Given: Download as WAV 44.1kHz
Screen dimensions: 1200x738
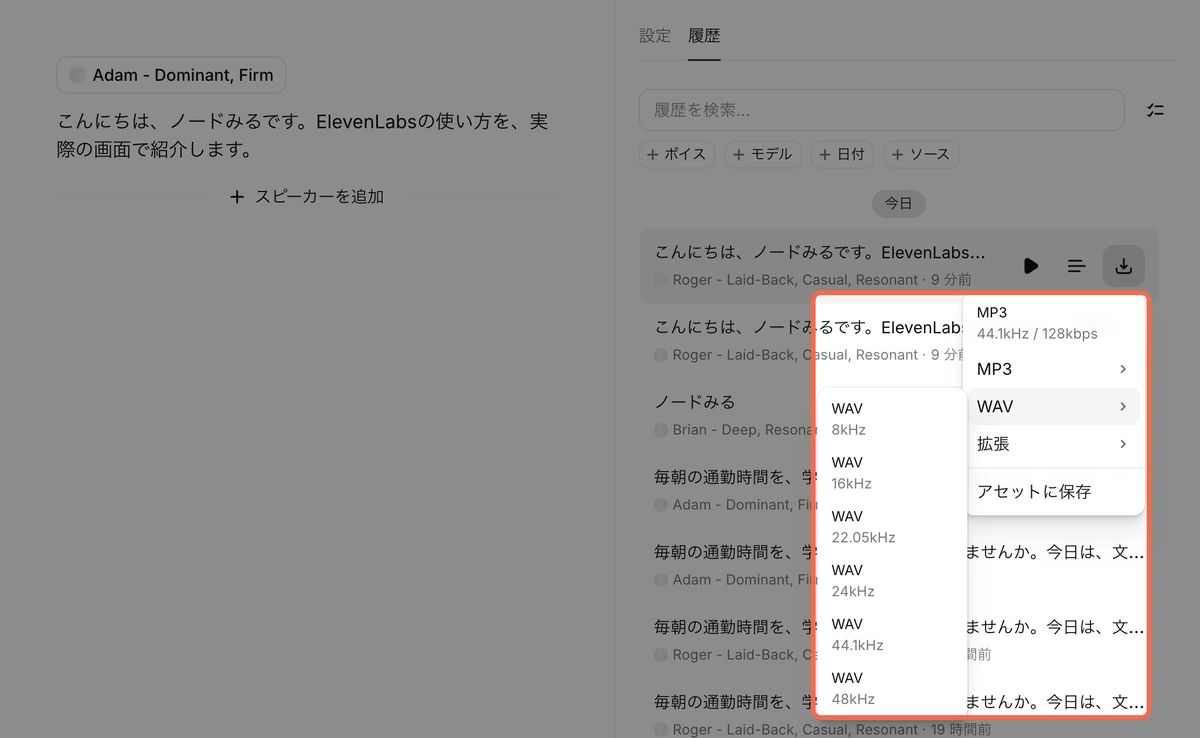Looking at the screenshot, I should [x=892, y=635].
